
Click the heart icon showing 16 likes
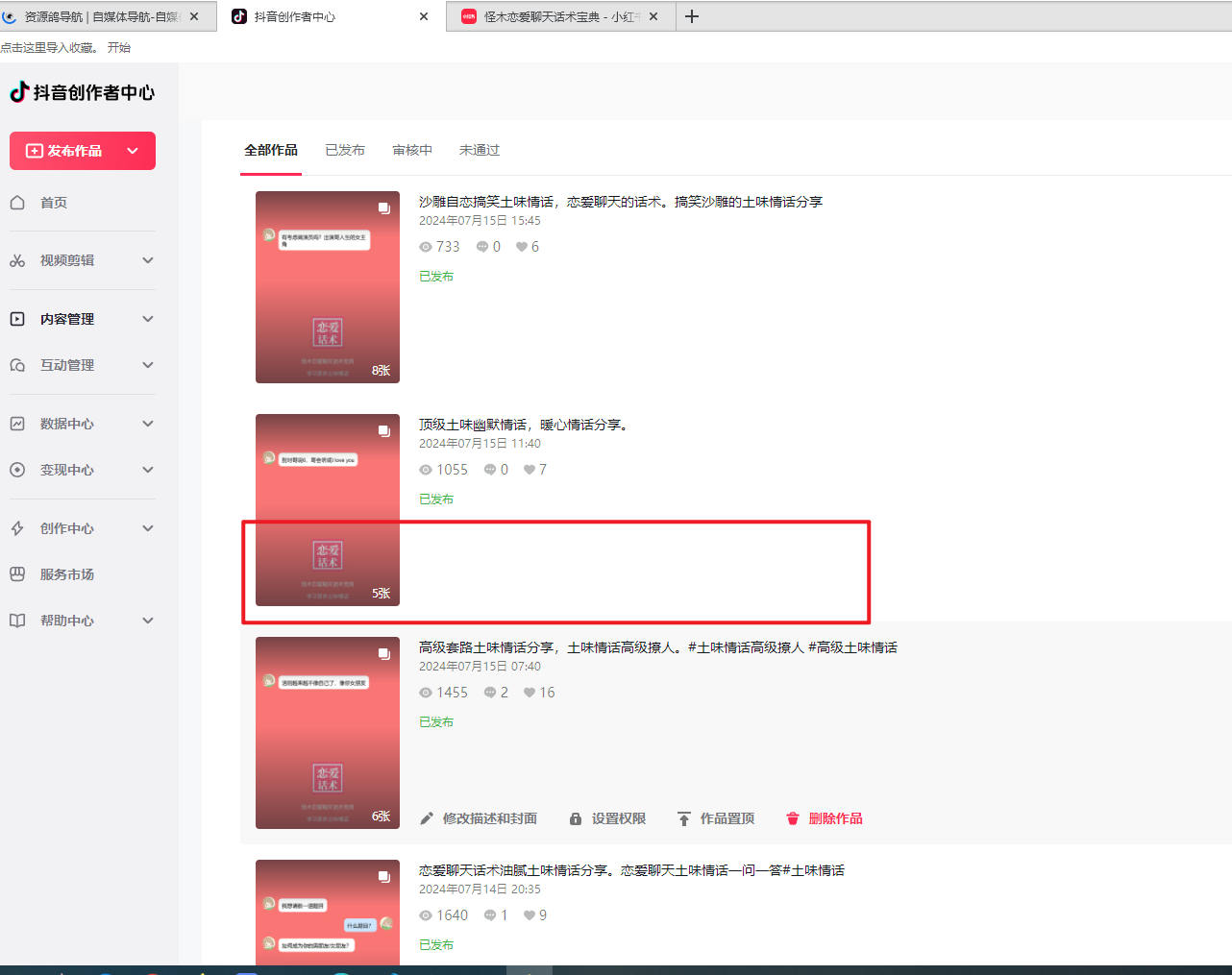coord(530,693)
